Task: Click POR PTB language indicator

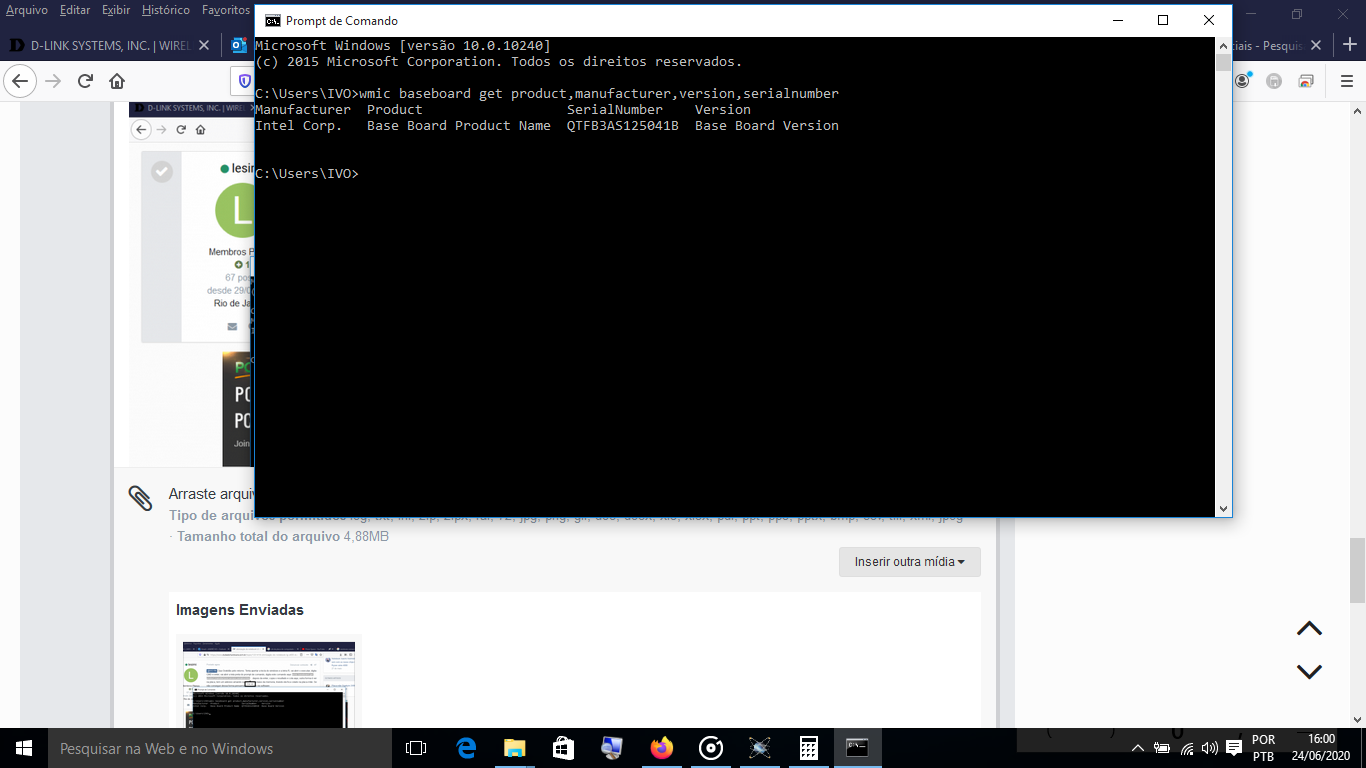Action: [x=1263, y=748]
